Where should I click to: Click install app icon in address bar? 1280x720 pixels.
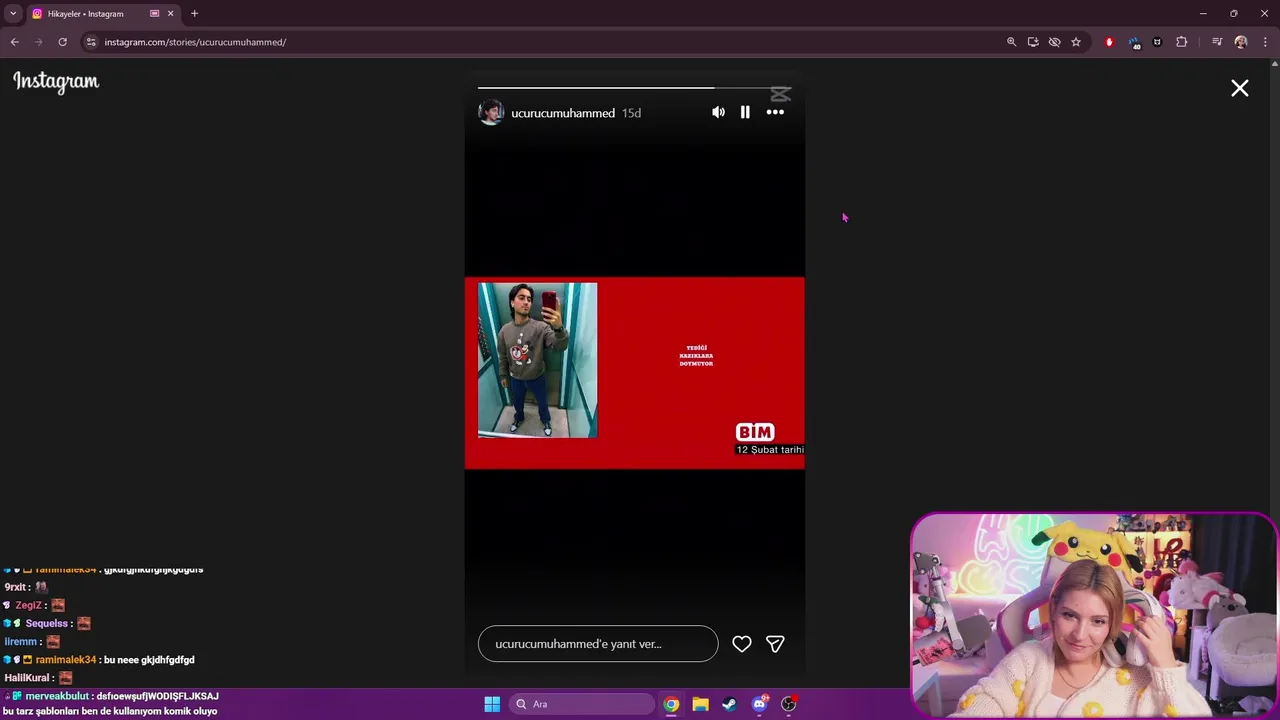[1033, 42]
